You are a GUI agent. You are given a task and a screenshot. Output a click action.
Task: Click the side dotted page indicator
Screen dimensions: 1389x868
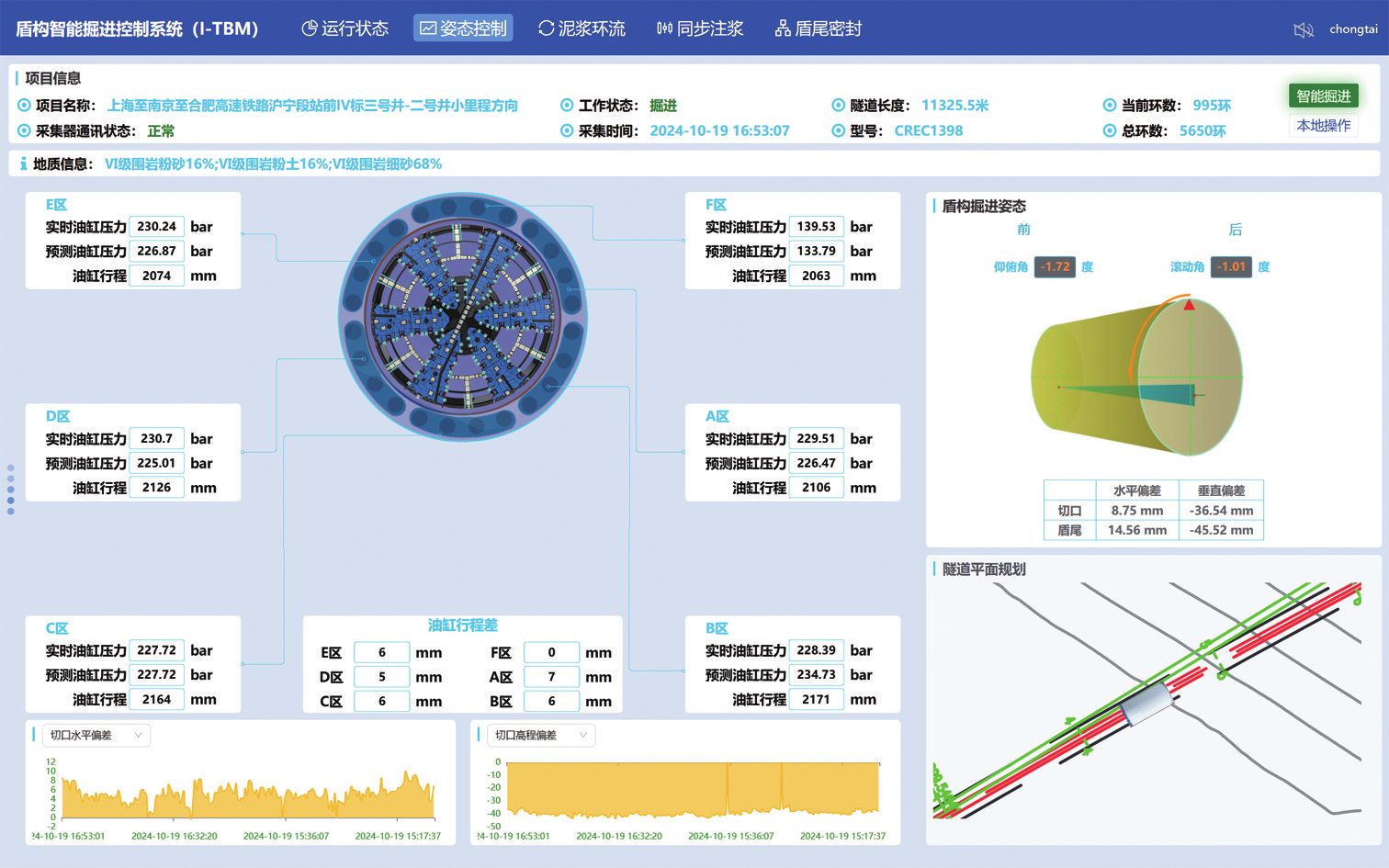coord(11,490)
